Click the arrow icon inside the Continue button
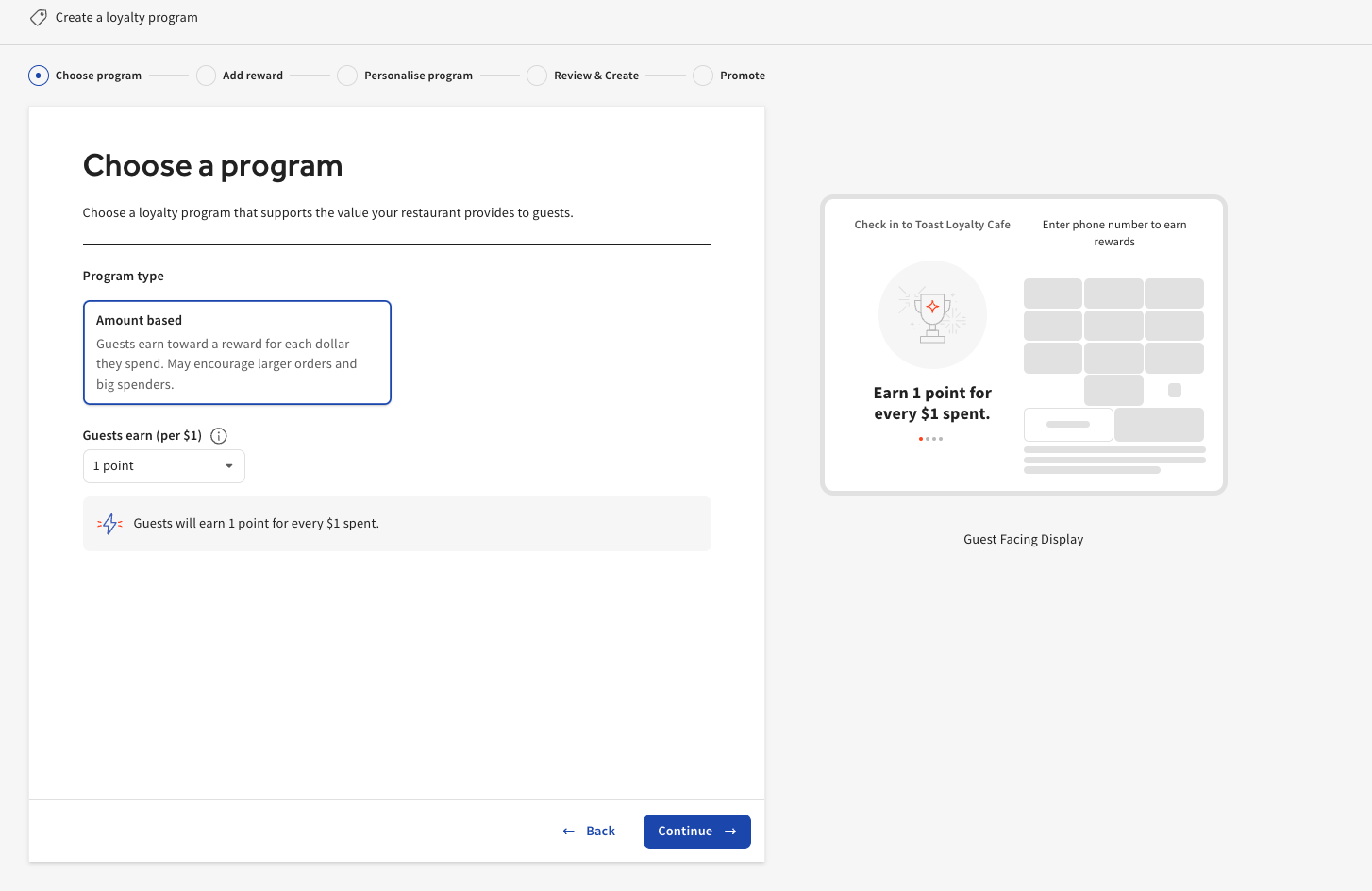This screenshot has height=891, width=1372. (x=728, y=831)
